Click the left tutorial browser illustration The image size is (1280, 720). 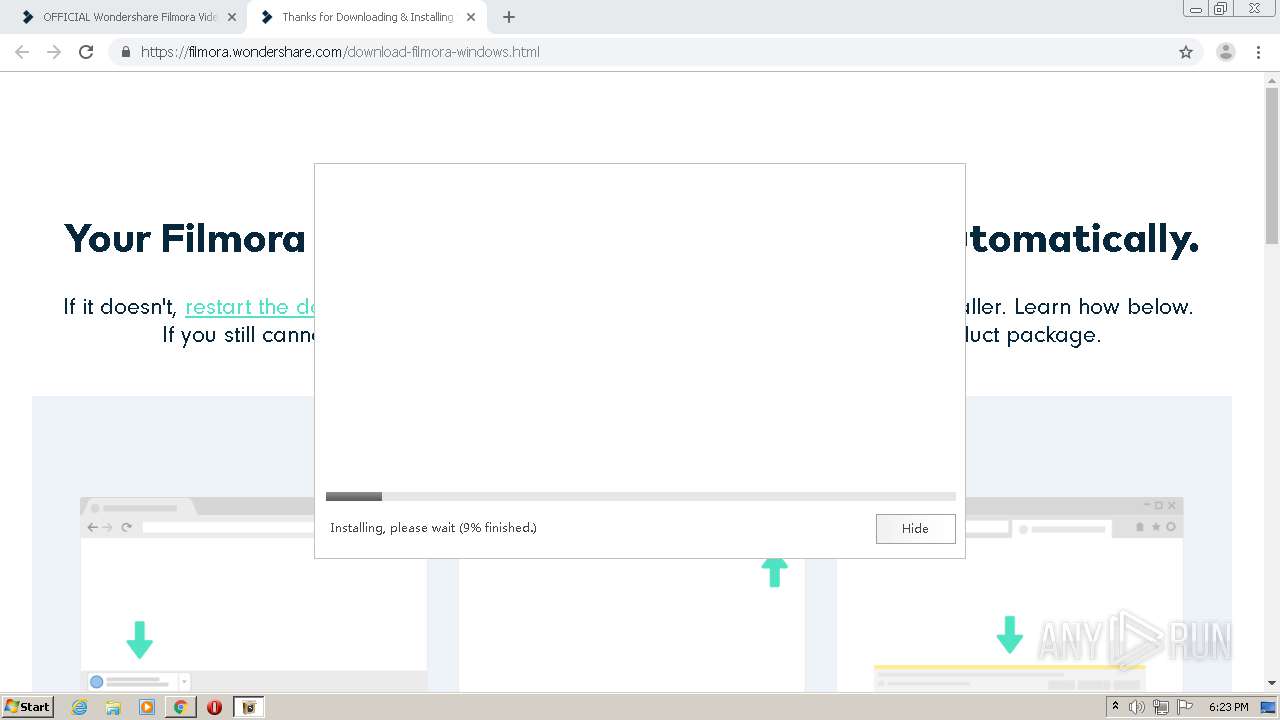point(254,594)
